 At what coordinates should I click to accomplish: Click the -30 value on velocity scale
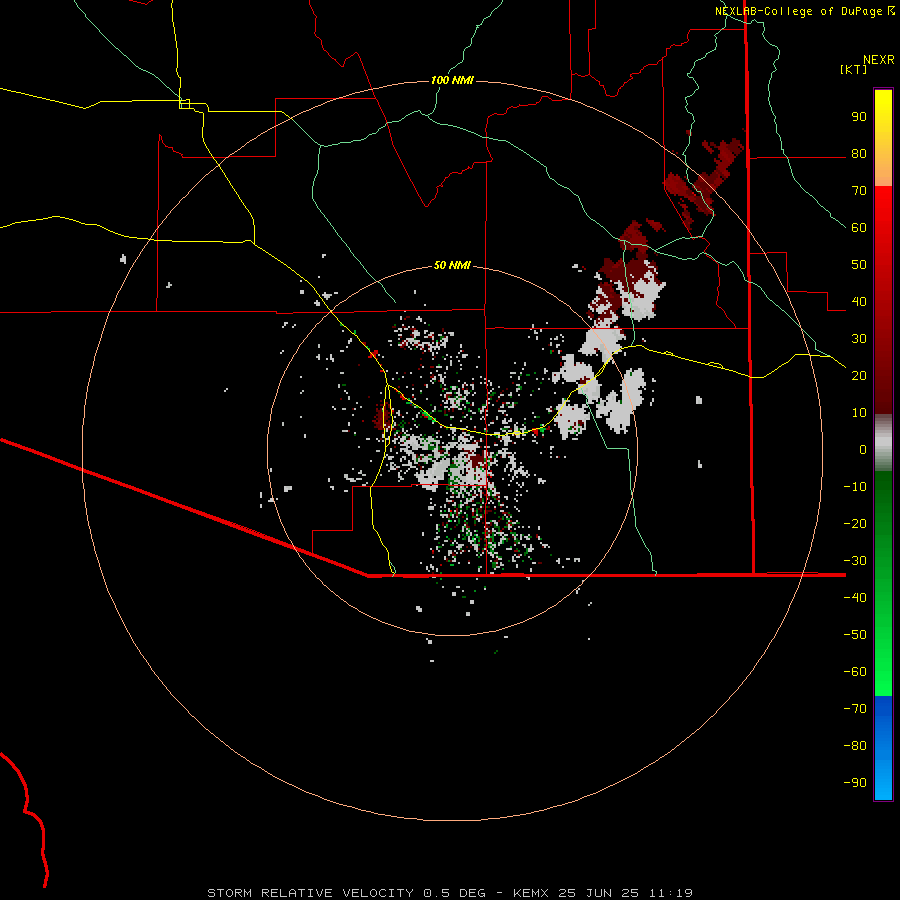(x=855, y=561)
